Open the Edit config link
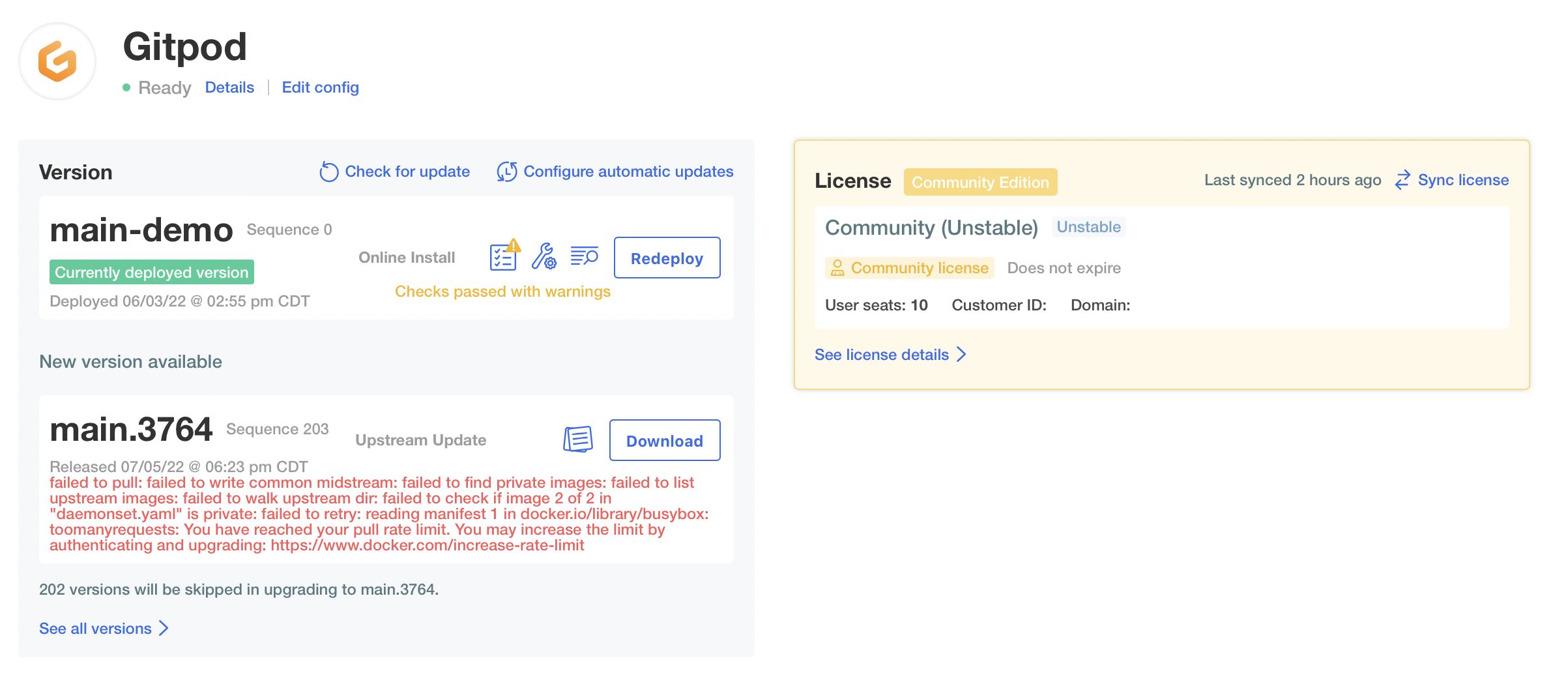 pyautogui.click(x=320, y=87)
